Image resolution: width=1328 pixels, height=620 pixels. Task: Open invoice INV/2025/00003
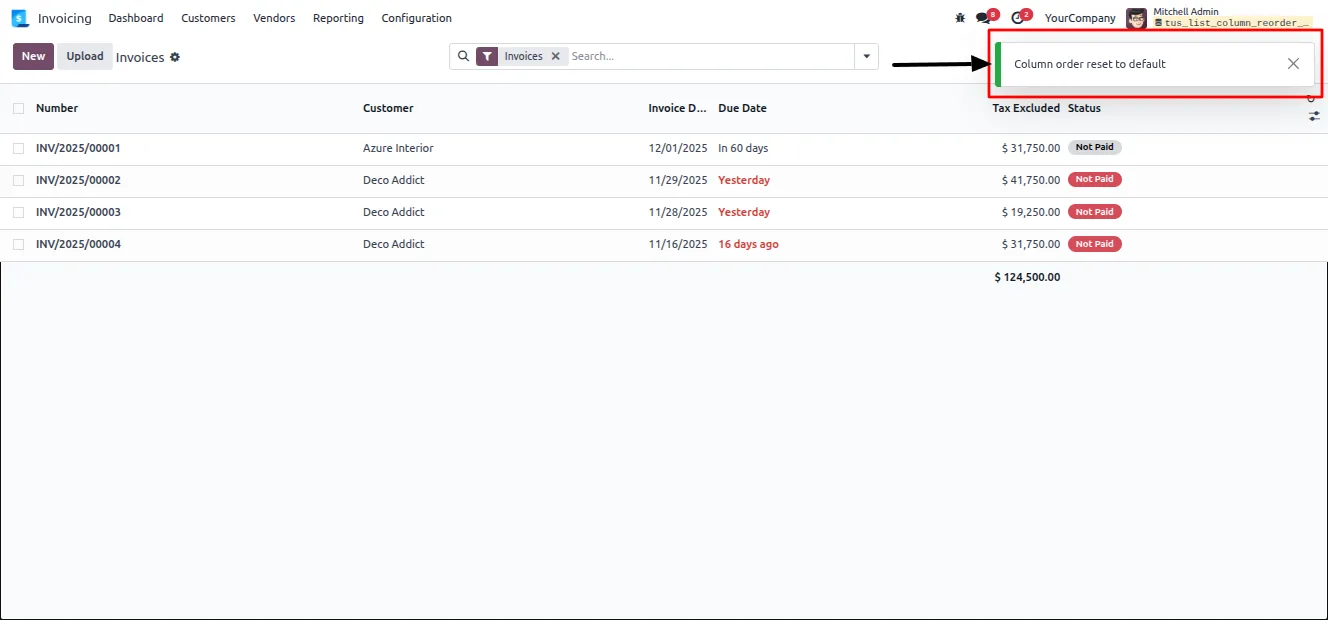tap(78, 212)
